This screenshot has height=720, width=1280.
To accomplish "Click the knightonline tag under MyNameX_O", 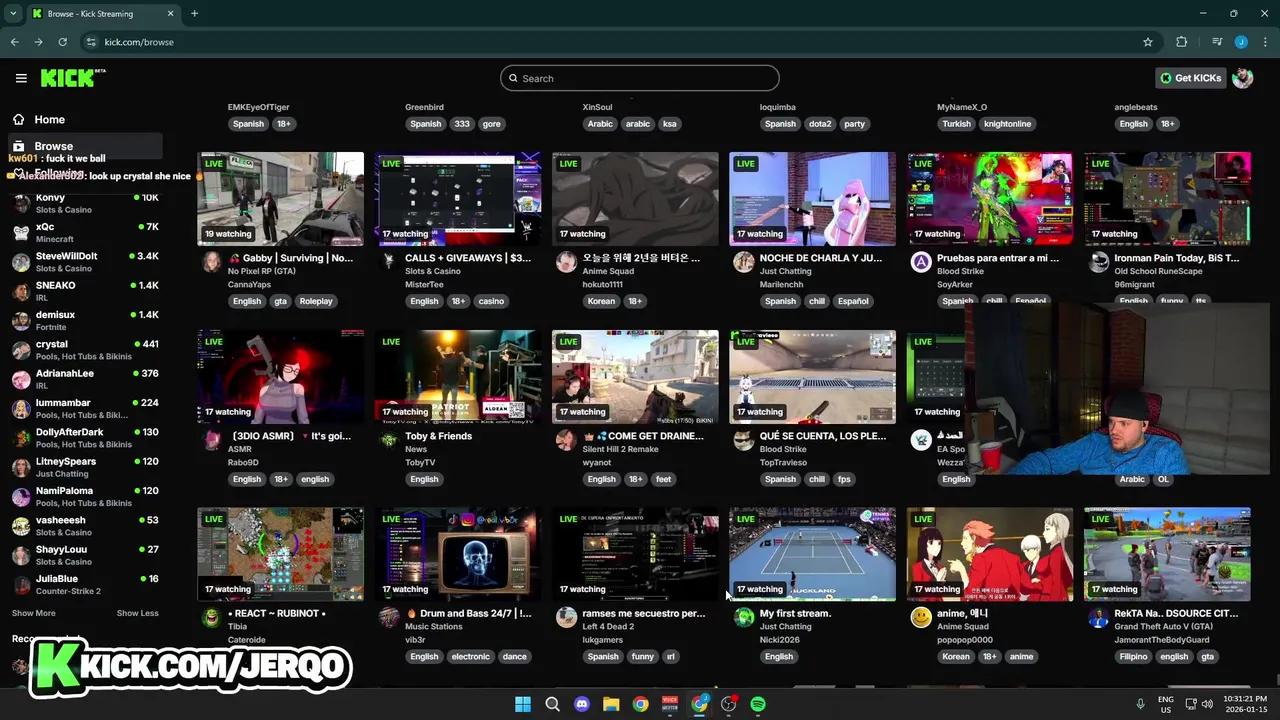I will (x=1007, y=124).
